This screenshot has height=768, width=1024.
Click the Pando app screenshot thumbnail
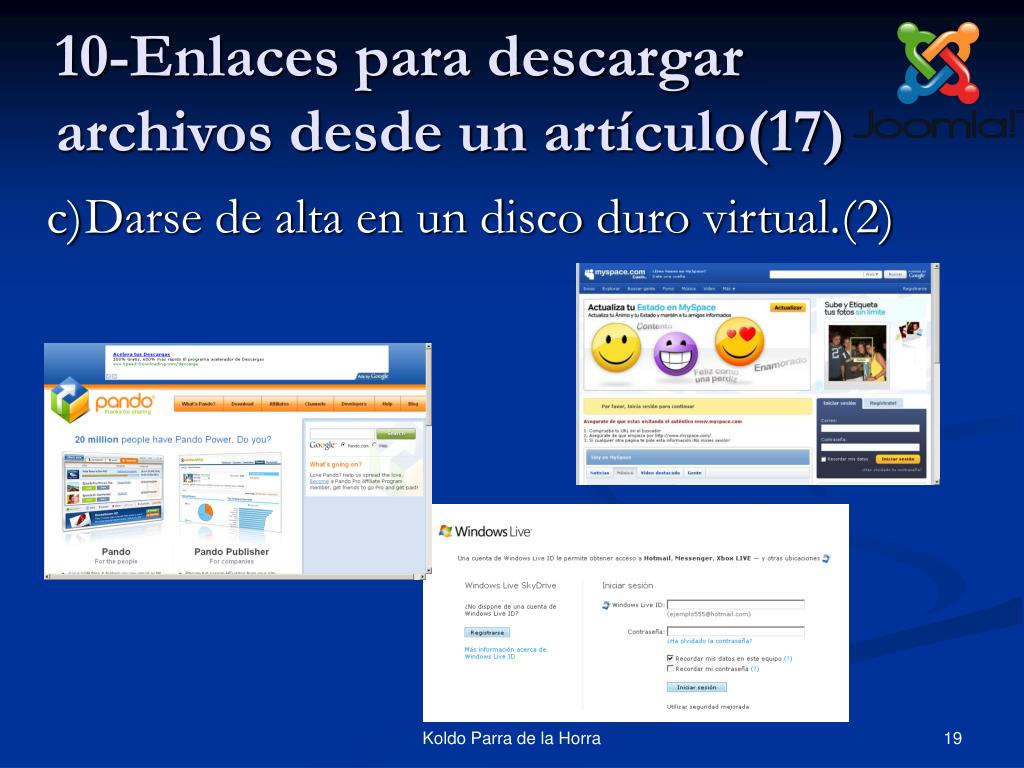click(112, 492)
